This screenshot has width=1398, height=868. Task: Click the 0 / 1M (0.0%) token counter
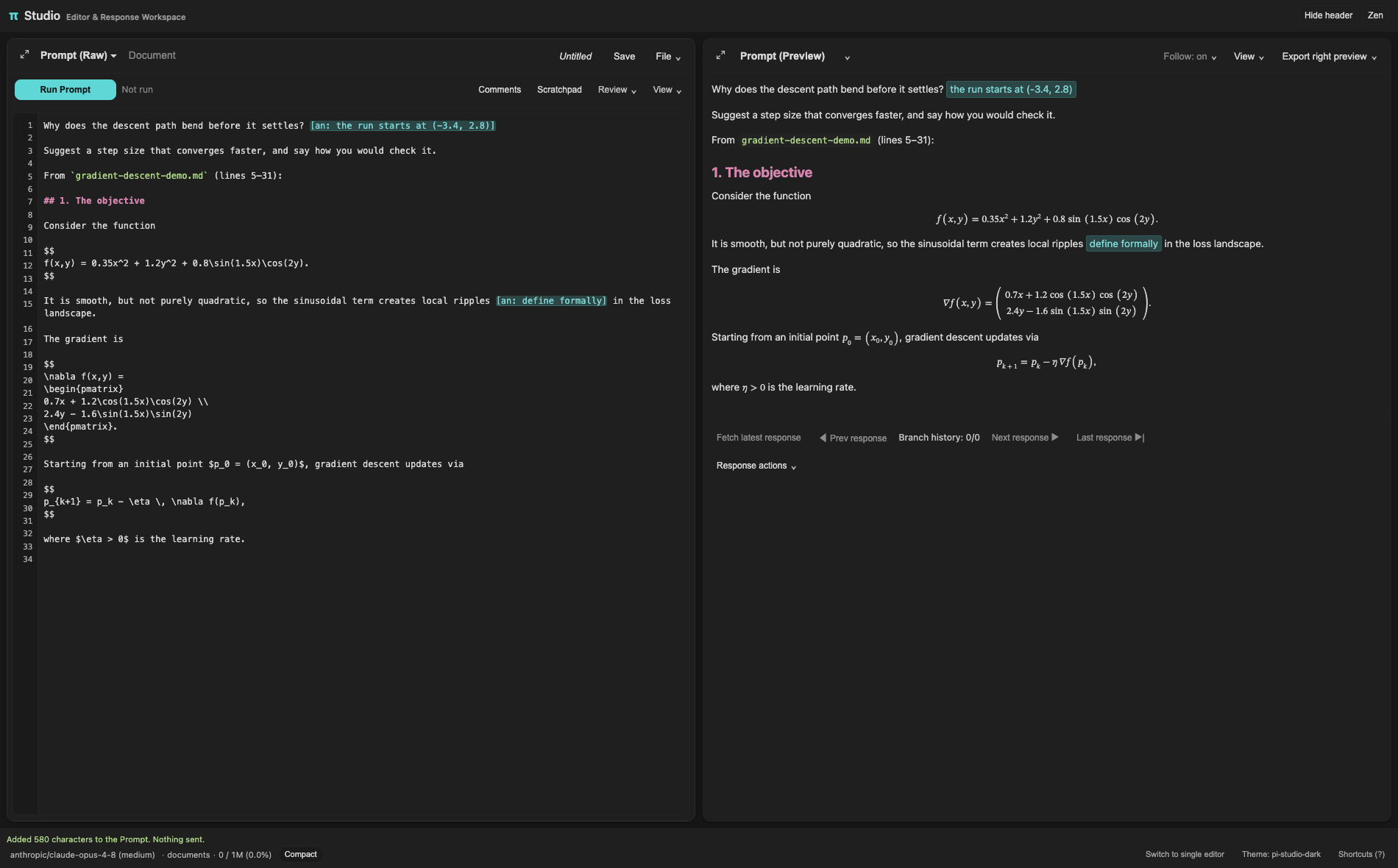click(x=245, y=855)
